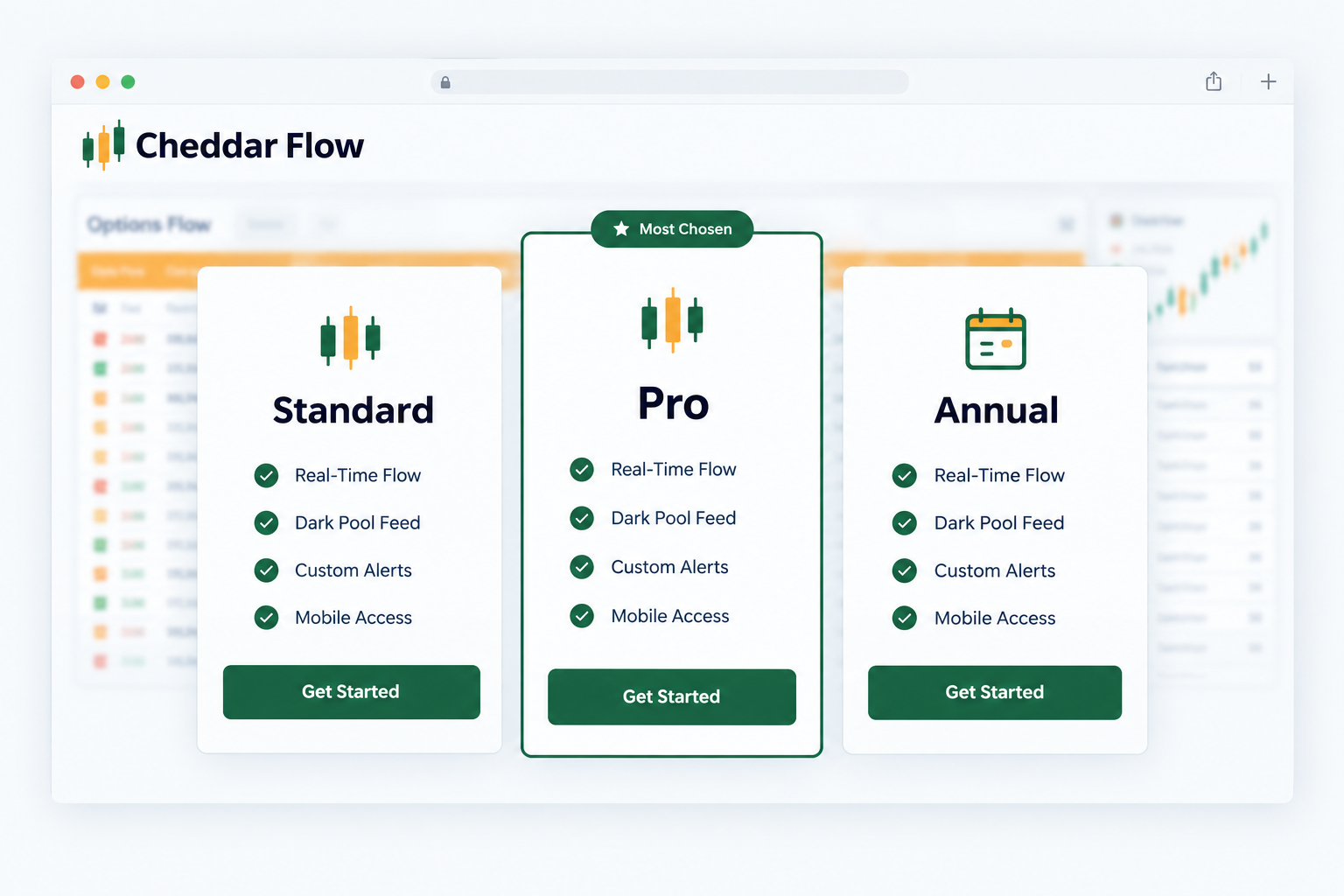This screenshot has height=896, width=1344.
Task: Select the Standard plan heading
Action: [x=353, y=409]
